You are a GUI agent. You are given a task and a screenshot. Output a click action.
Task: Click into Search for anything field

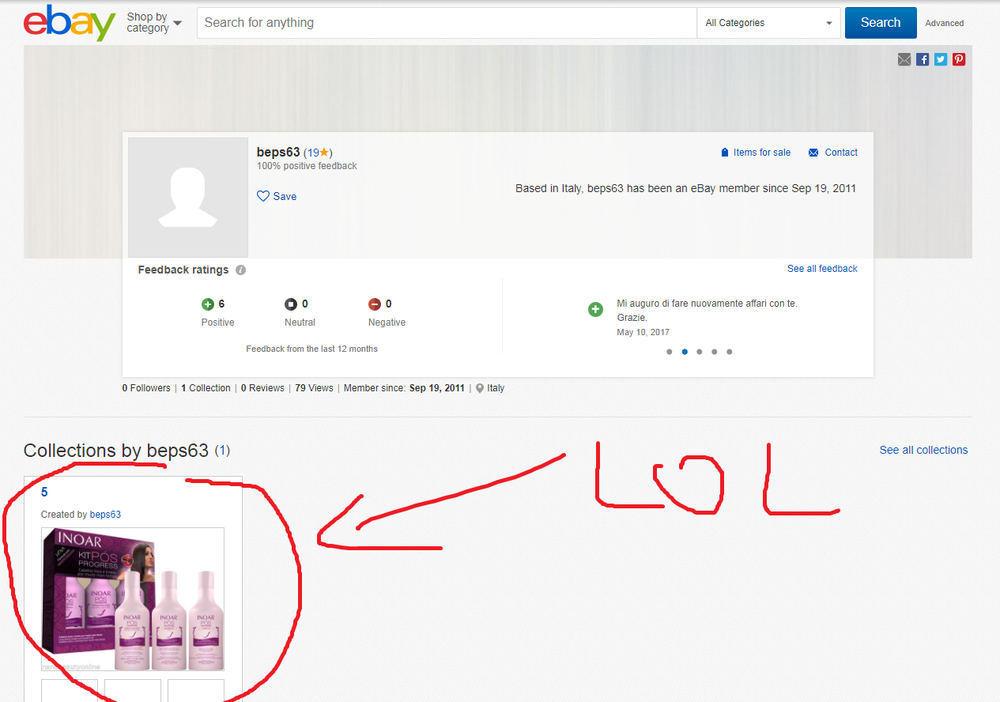coord(446,23)
